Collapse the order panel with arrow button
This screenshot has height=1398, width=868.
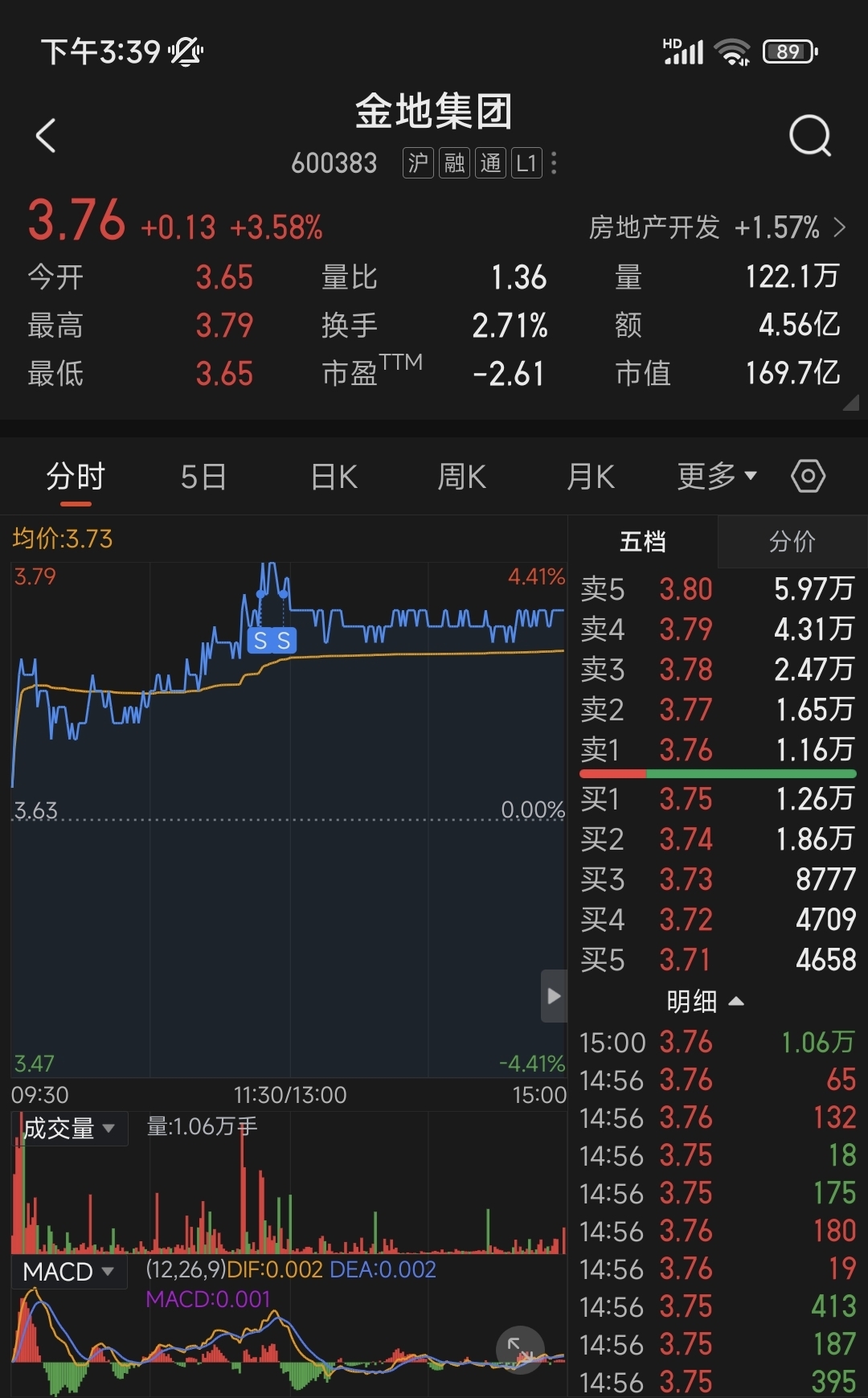(554, 996)
